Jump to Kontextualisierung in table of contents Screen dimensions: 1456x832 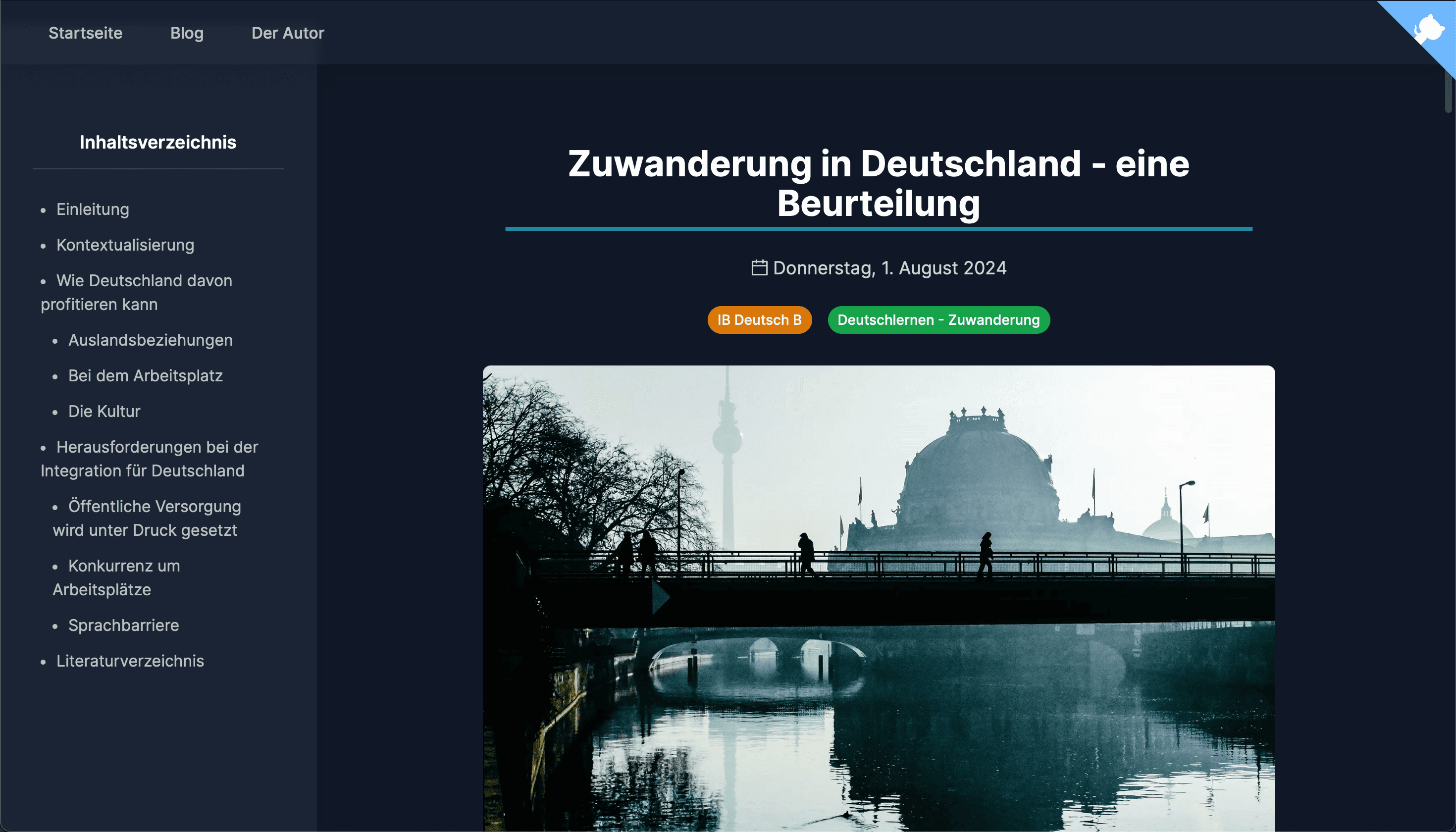point(125,245)
